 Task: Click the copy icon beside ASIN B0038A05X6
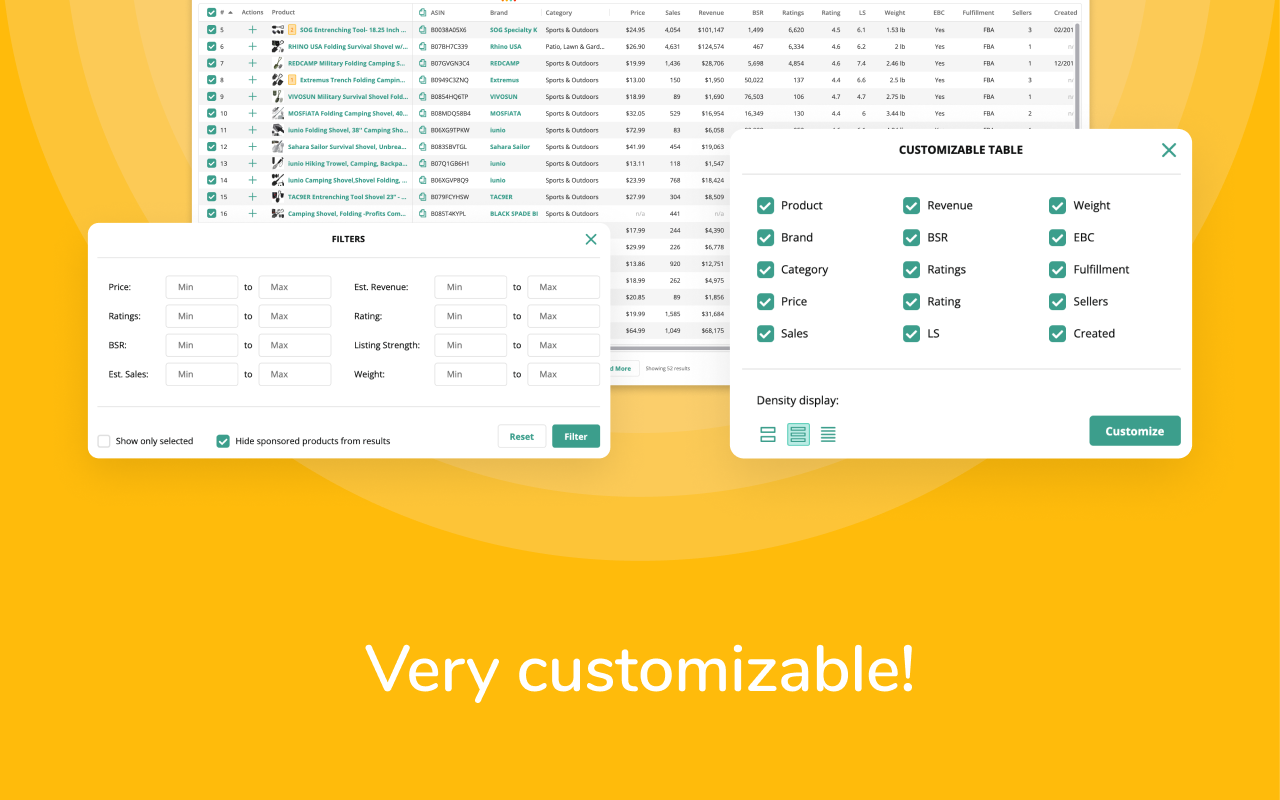pyautogui.click(x=423, y=30)
